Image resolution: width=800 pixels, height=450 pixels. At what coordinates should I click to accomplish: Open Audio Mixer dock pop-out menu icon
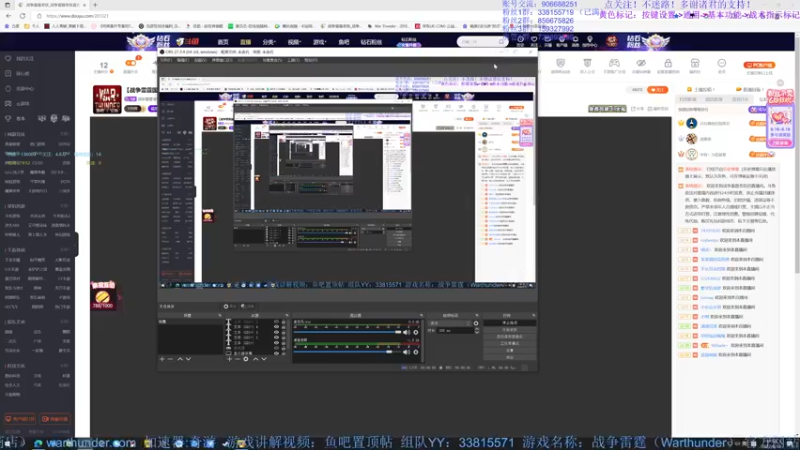[421, 315]
